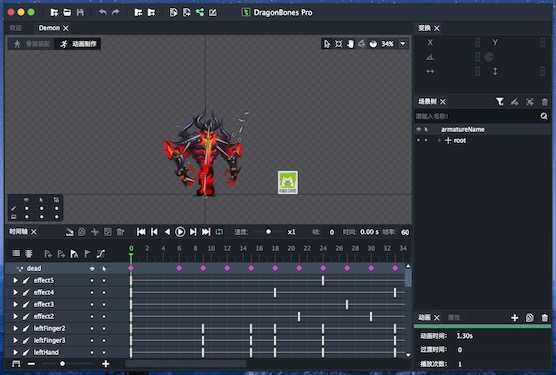This screenshot has height=375, width=556.
Task: Select the hand pan tool
Action: tap(350, 44)
